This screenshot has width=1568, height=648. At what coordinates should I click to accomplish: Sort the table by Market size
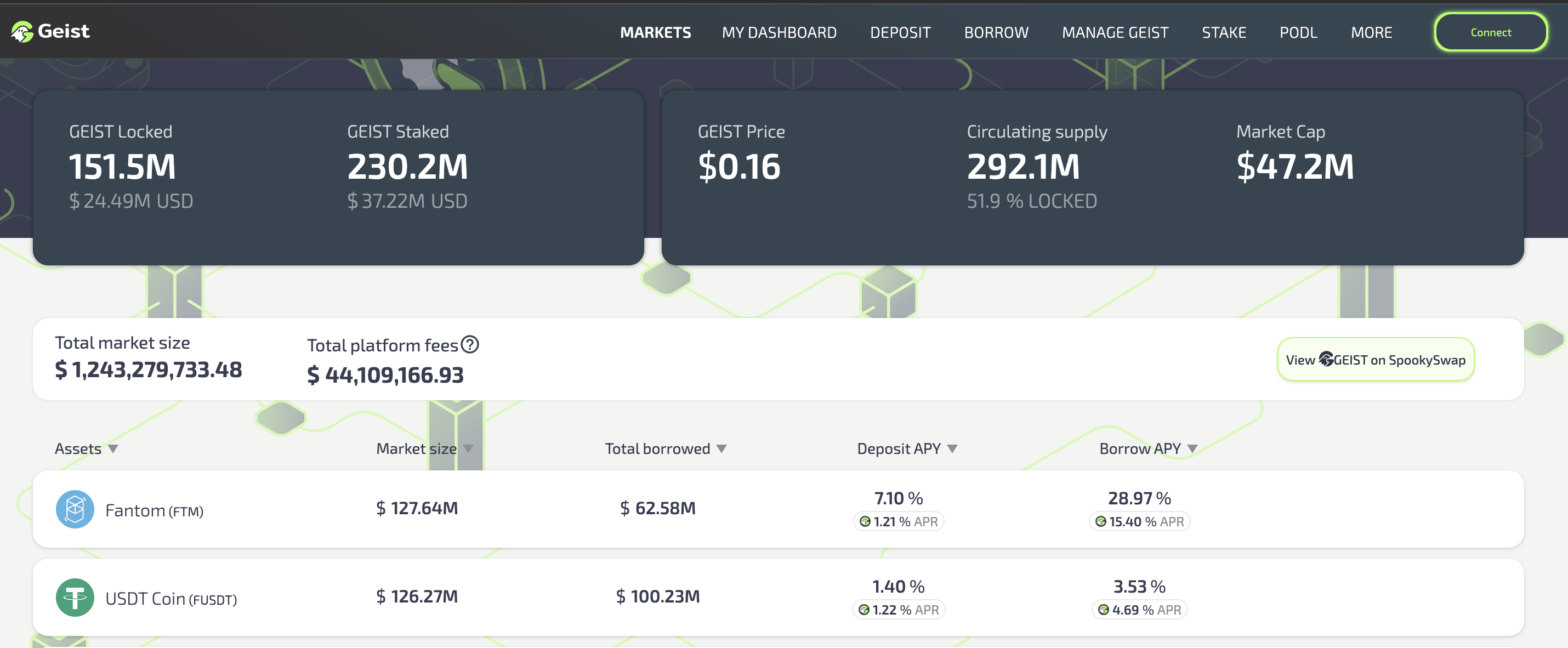point(424,448)
